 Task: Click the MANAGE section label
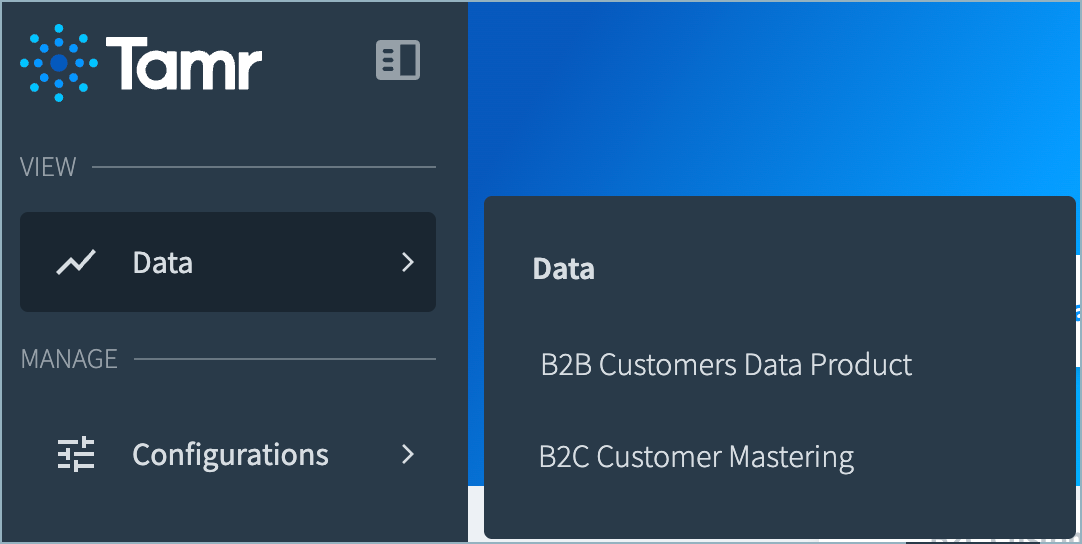coord(69,359)
